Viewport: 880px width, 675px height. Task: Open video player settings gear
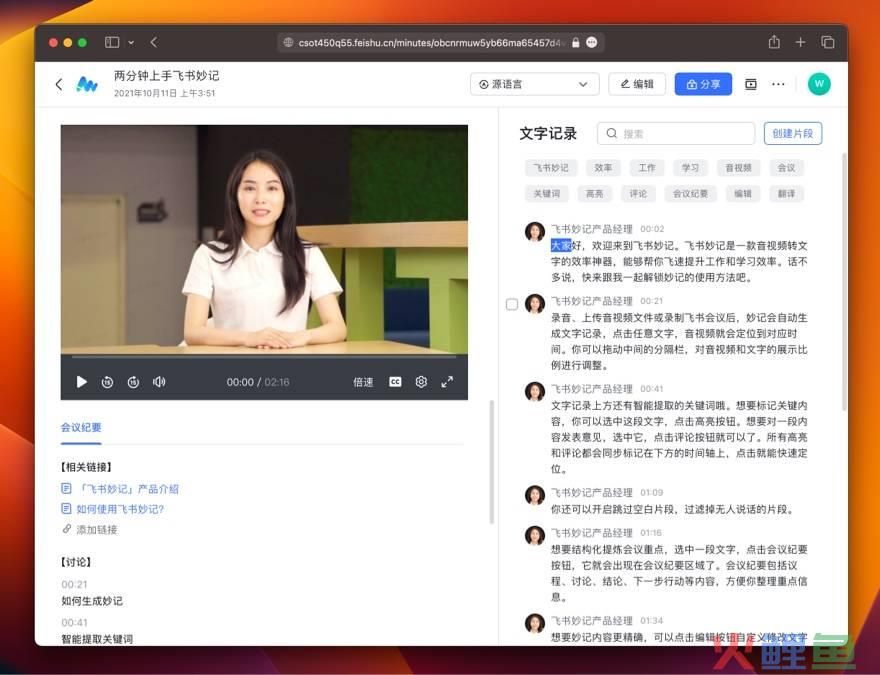421,382
